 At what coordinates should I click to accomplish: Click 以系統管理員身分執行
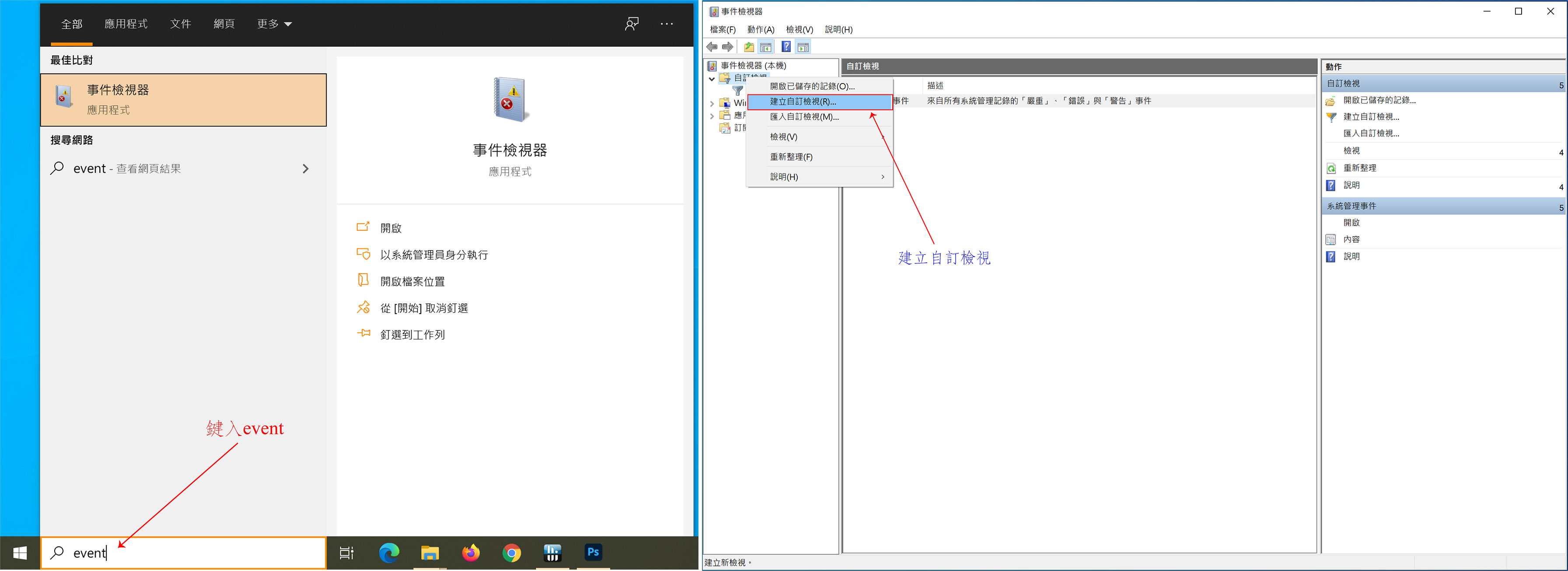pyautogui.click(x=434, y=255)
